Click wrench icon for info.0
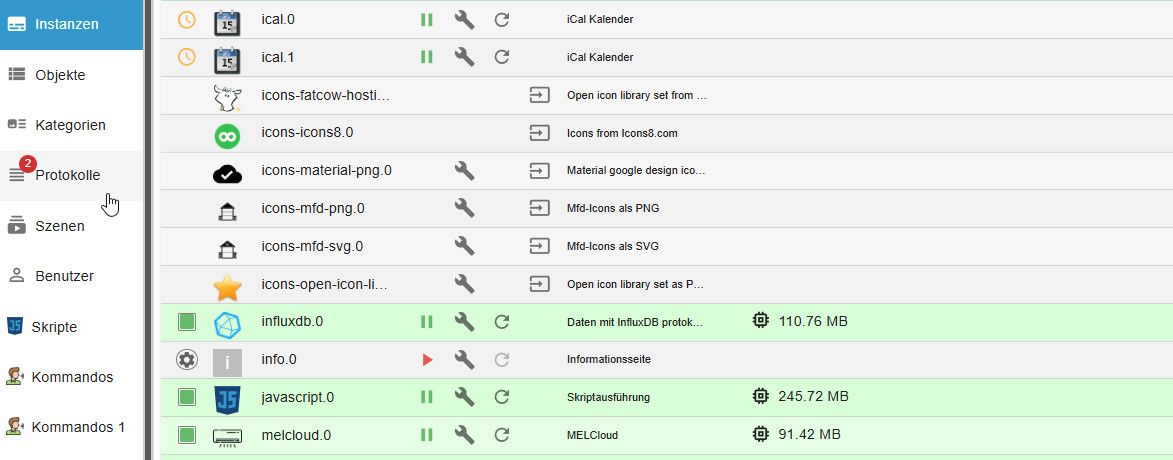The height and width of the screenshot is (460, 1173). pyautogui.click(x=464, y=359)
